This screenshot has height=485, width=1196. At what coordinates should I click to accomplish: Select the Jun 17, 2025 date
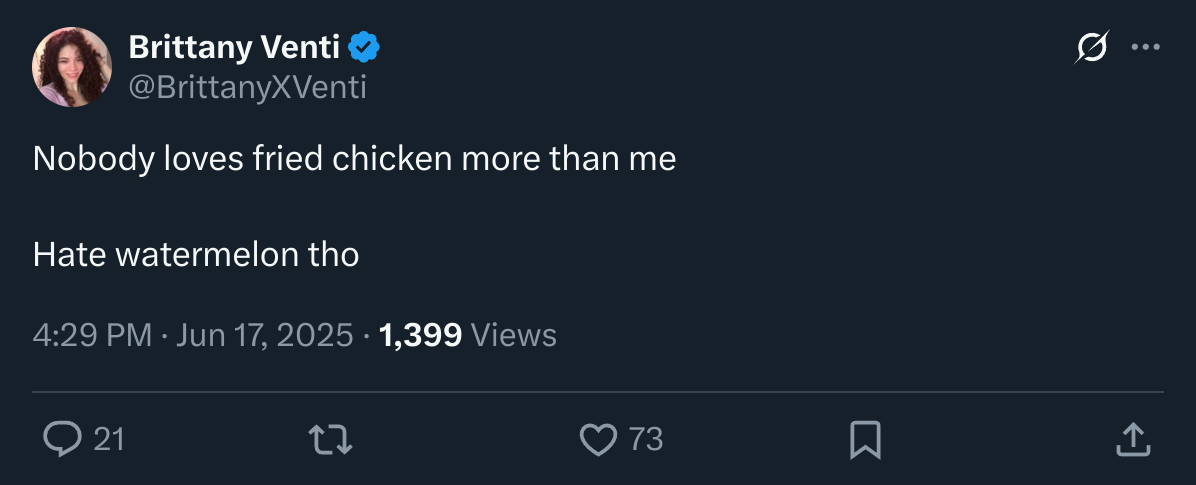tap(265, 335)
